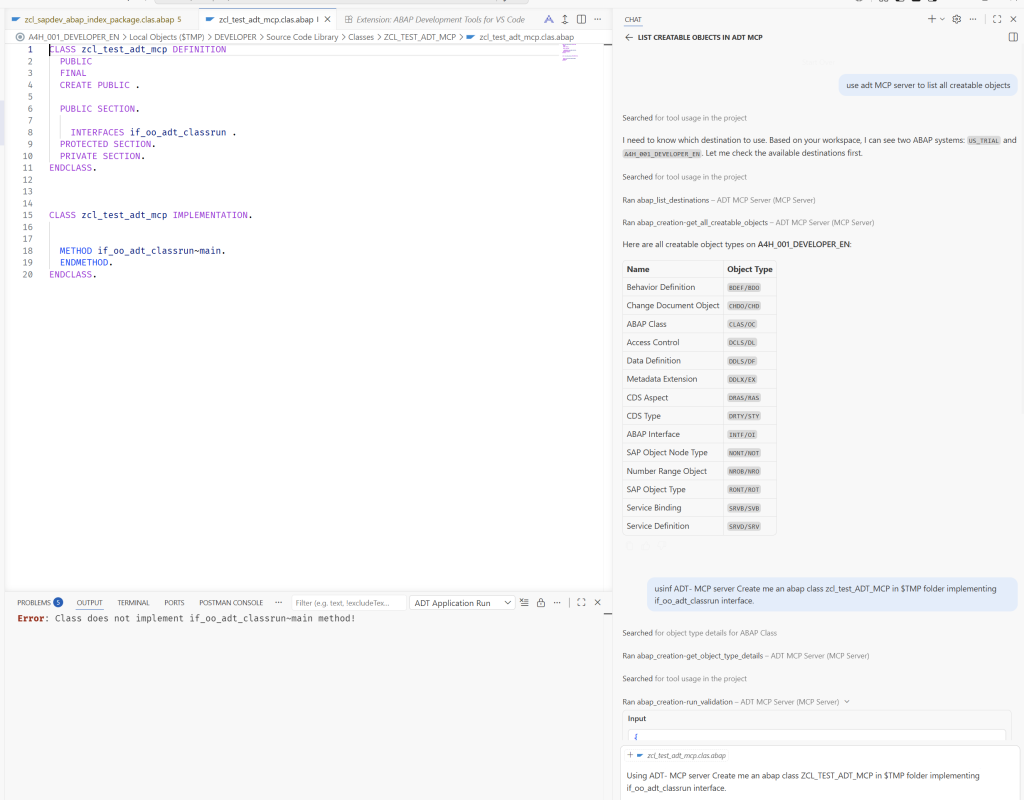Switch to the Terminal panel tab
Image resolution: width=1024 pixels, height=800 pixels.
point(133,603)
